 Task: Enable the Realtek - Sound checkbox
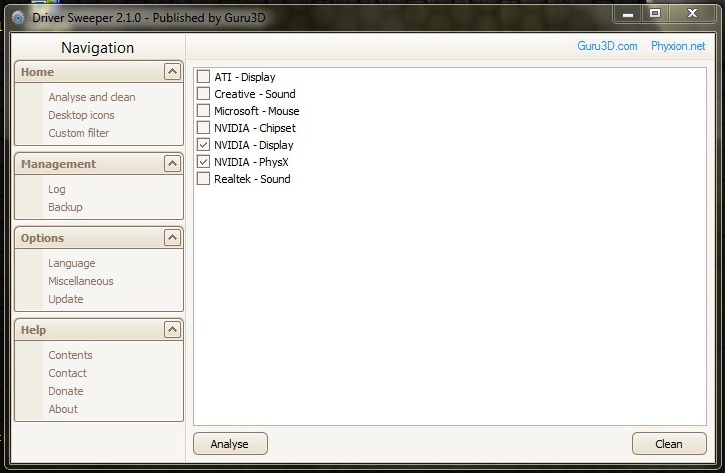[x=204, y=179]
